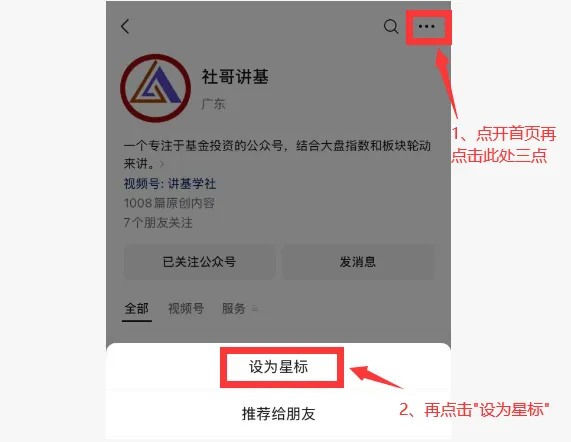
Task: Open the 视频号: 讲基学社 link
Action: click(170, 183)
